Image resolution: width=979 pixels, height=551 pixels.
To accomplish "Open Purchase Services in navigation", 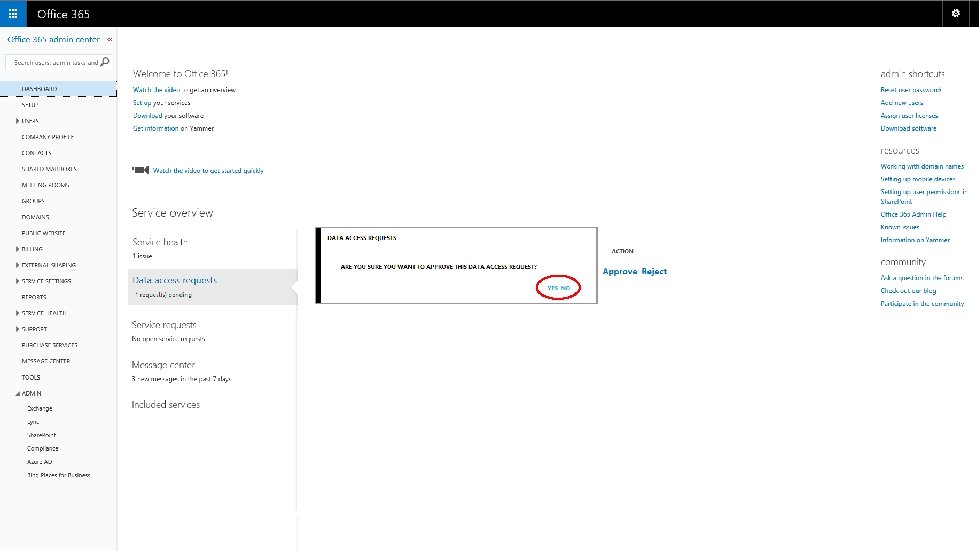I will click(49, 345).
